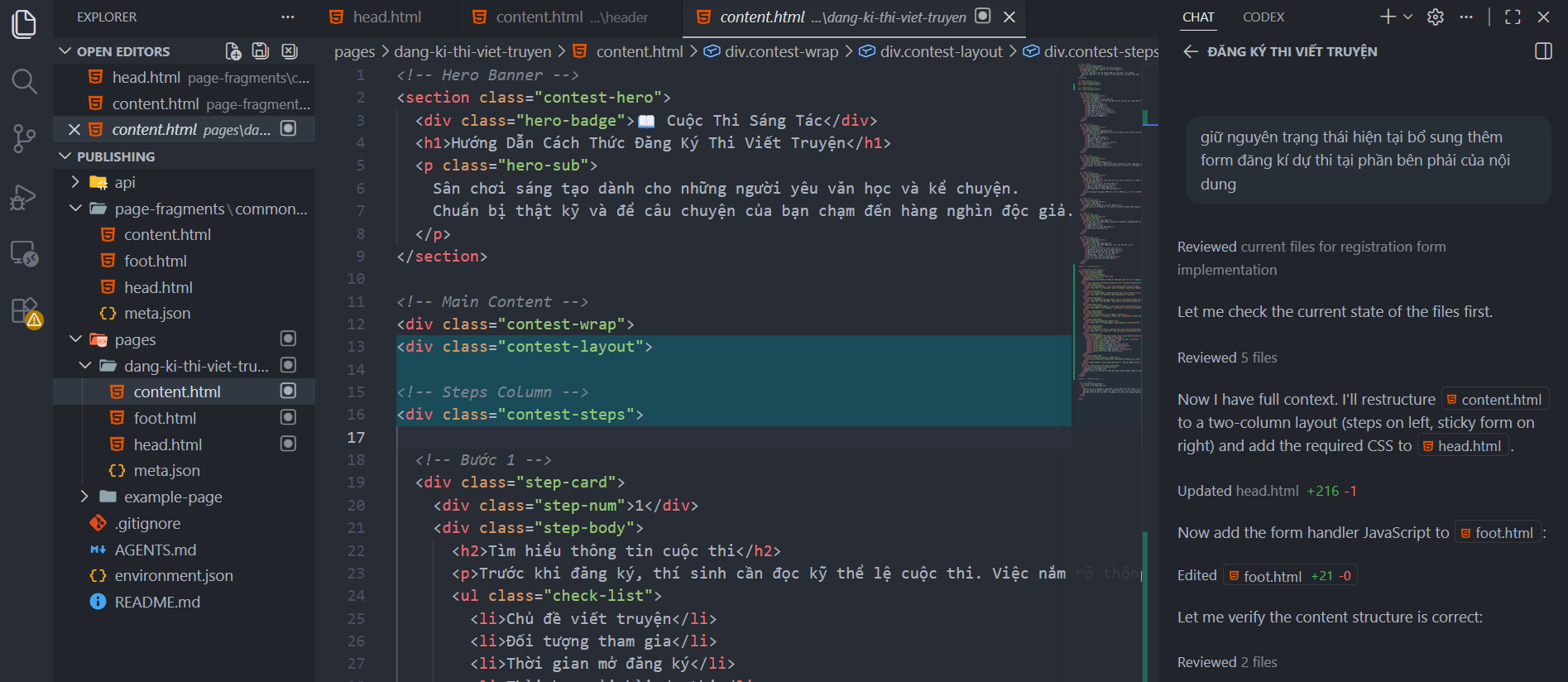Click modified indicator on pages folder
Image resolution: width=1568 pixels, height=682 pixels.
[288, 339]
